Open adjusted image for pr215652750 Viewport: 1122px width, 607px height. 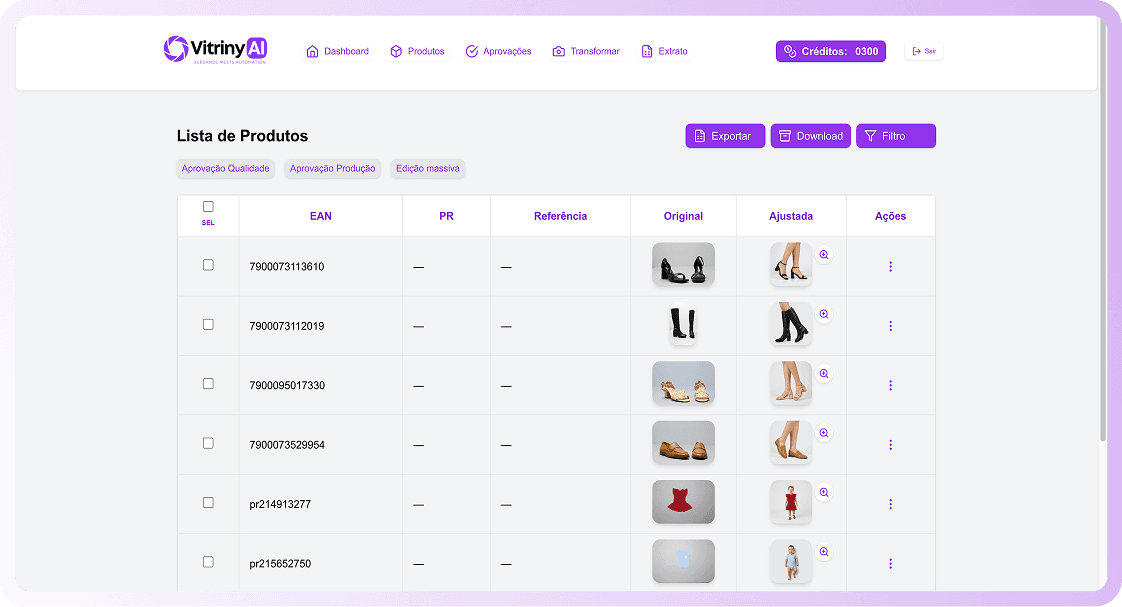[791, 562]
